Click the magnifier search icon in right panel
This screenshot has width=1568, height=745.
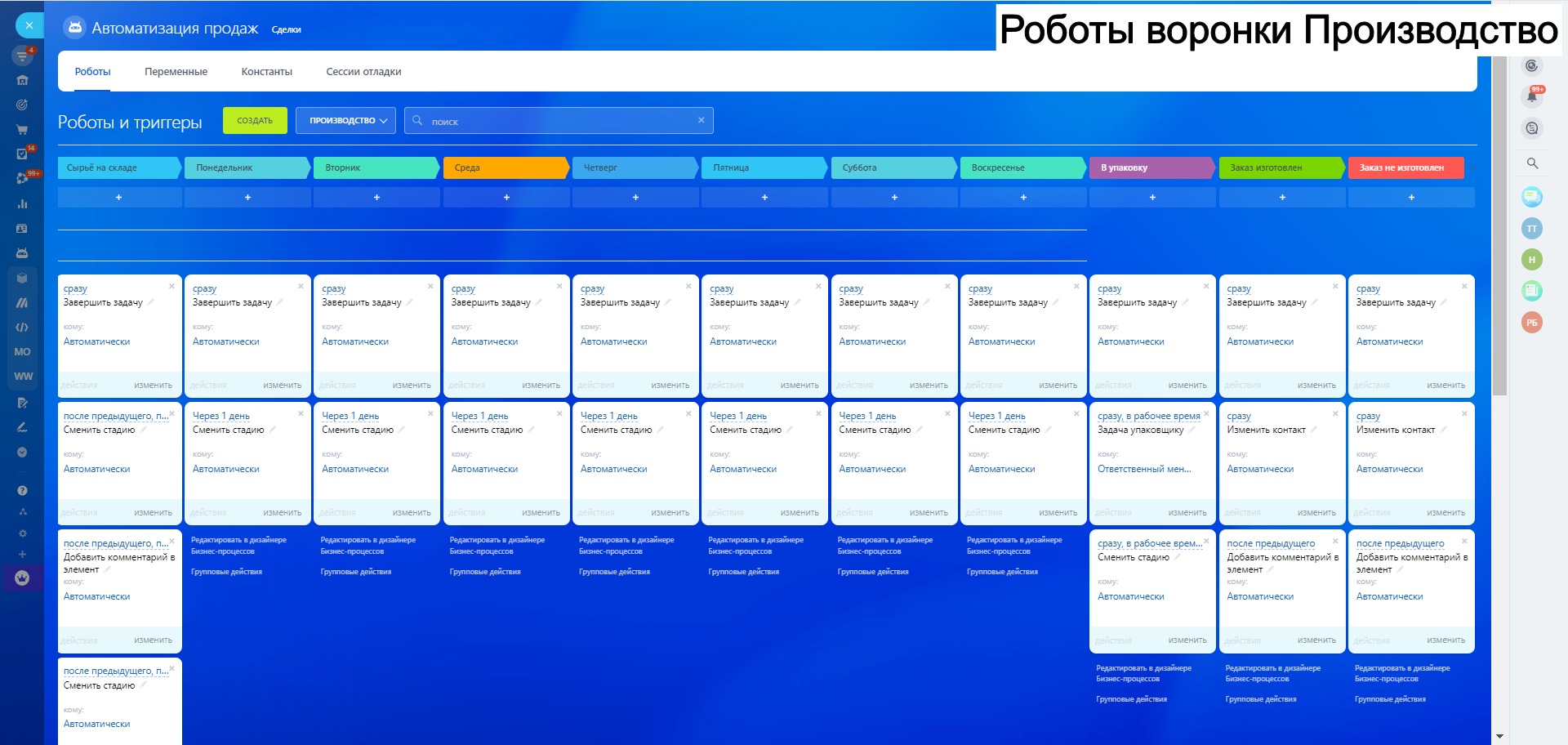click(1532, 163)
